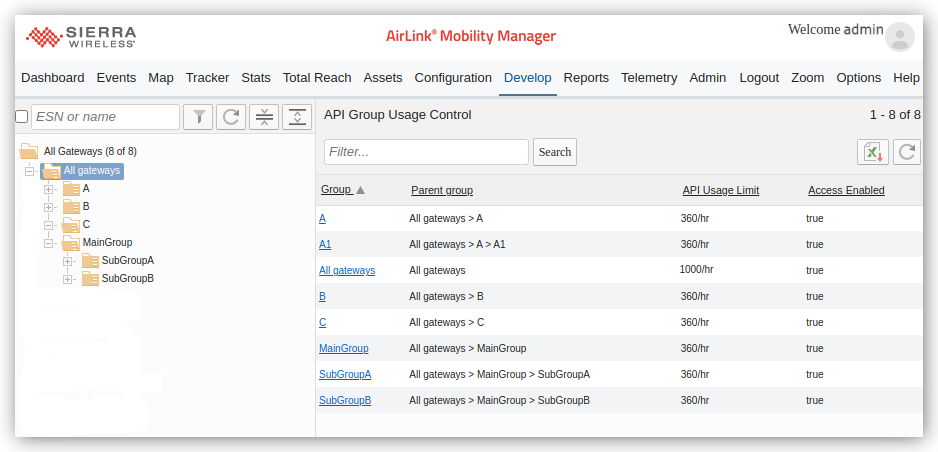The width and height of the screenshot is (938, 452).
Task: Click folder icon of group B in tree
Action: 71,207
